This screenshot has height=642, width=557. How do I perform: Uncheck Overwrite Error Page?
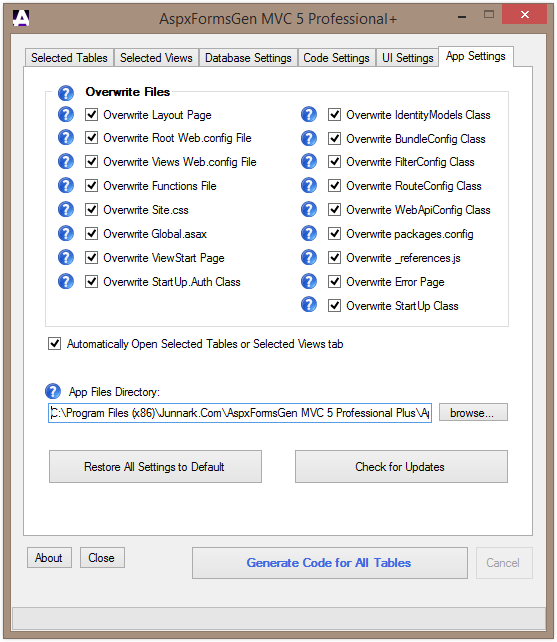point(335,282)
